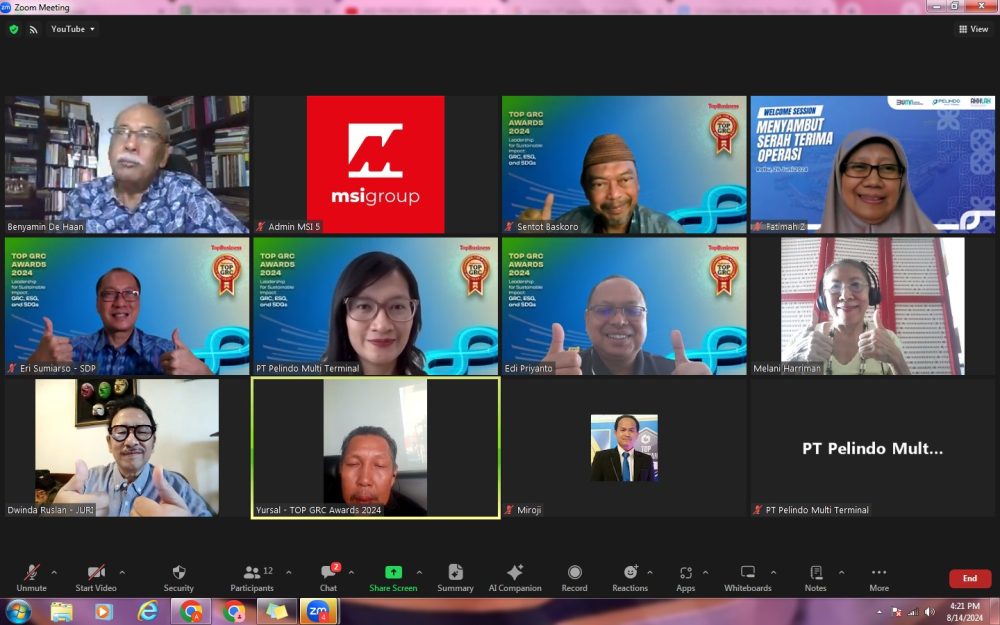Open the Chat panel
Image resolution: width=1000 pixels, height=625 pixels.
[328, 578]
